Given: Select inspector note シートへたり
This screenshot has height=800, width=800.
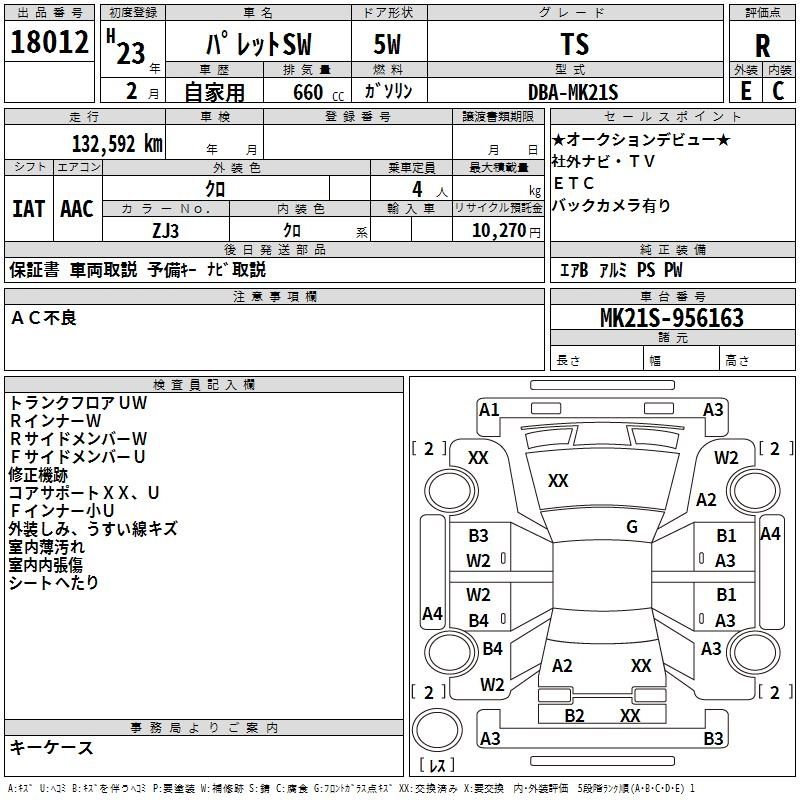Looking at the screenshot, I should click(54, 582).
